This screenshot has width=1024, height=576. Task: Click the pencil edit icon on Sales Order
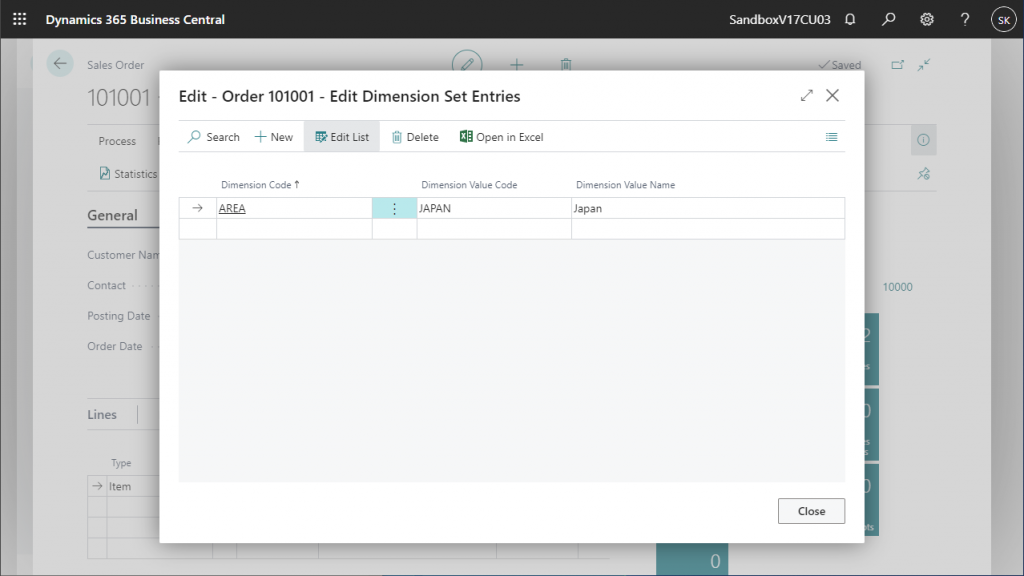(x=467, y=64)
